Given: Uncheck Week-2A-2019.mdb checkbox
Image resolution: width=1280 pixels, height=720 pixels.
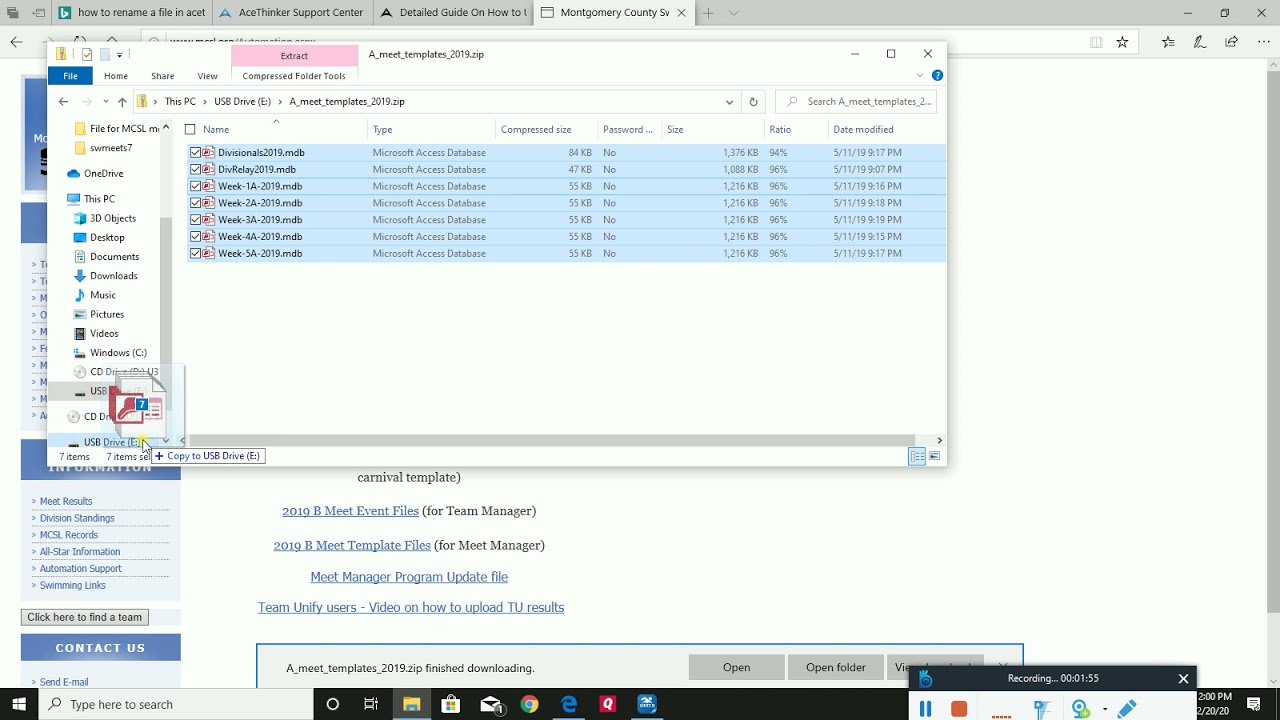Looking at the screenshot, I should 195,203.
